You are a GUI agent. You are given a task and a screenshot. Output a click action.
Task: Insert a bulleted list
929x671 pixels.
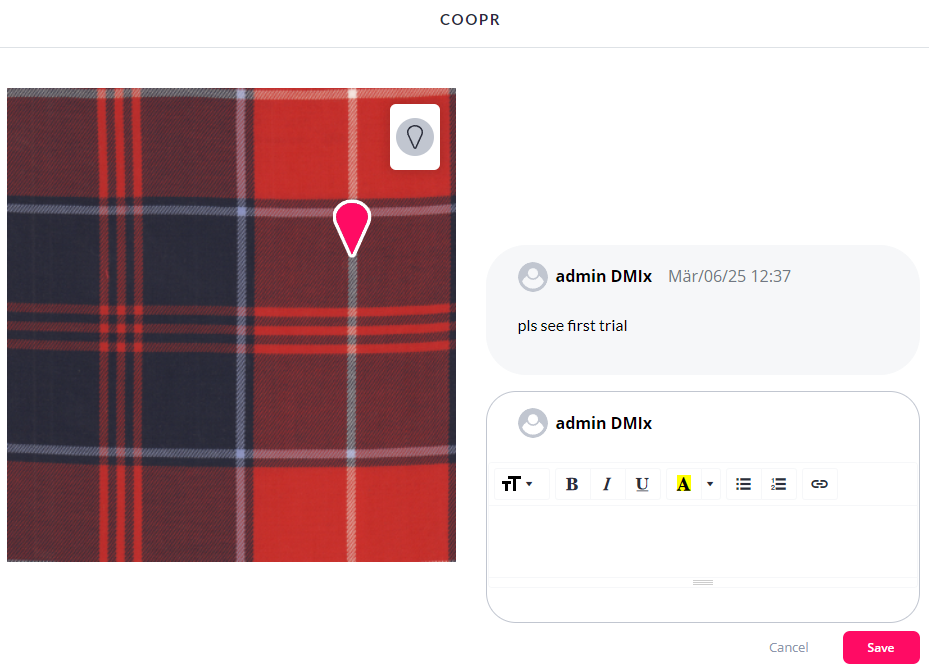point(744,484)
